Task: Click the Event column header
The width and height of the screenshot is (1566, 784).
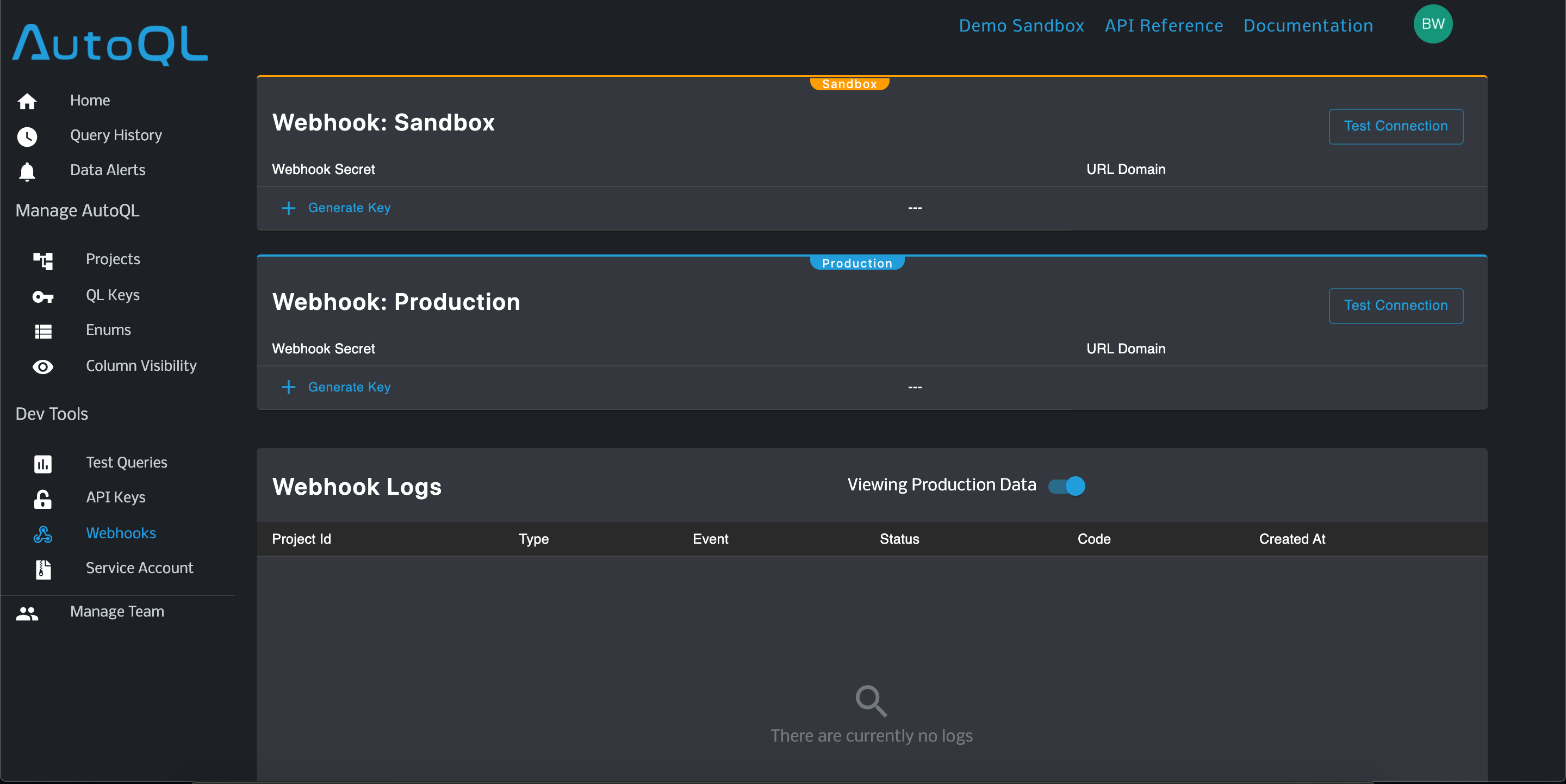Action: pos(711,540)
